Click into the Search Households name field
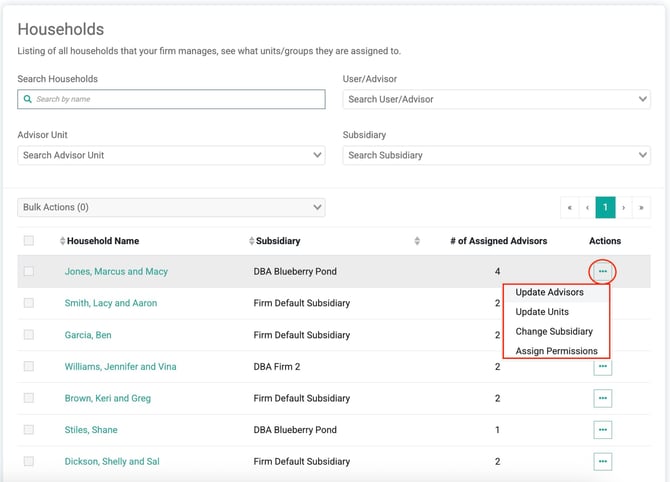Viewport: 670px width, 482px height. tap(171, 99)
